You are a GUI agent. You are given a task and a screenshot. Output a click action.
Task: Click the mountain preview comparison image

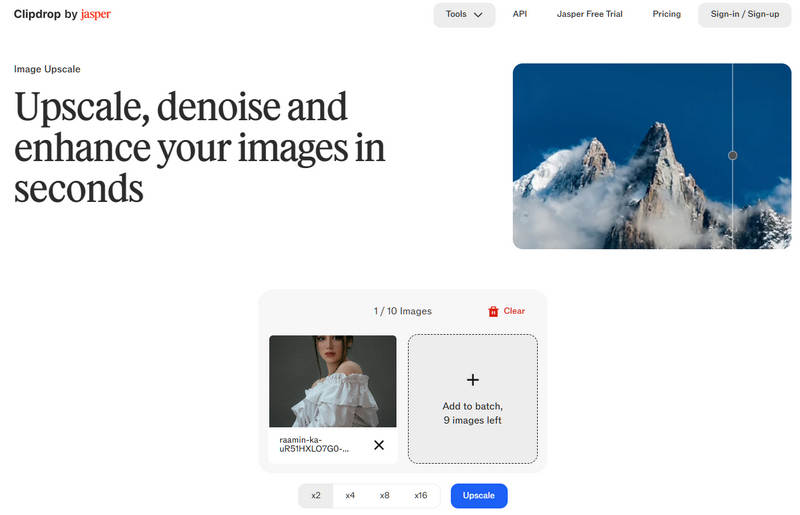coord(652,156)
